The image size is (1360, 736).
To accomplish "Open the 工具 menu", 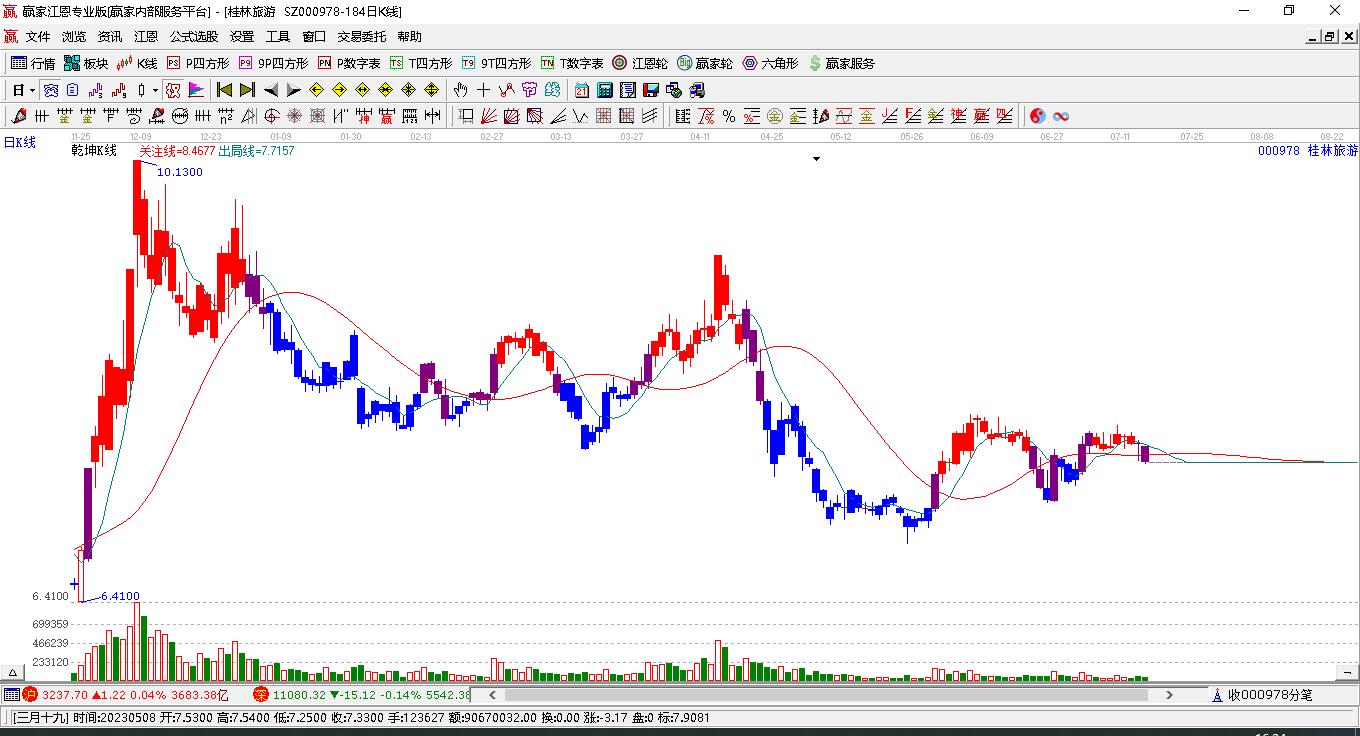I will (x=278, y=37).
